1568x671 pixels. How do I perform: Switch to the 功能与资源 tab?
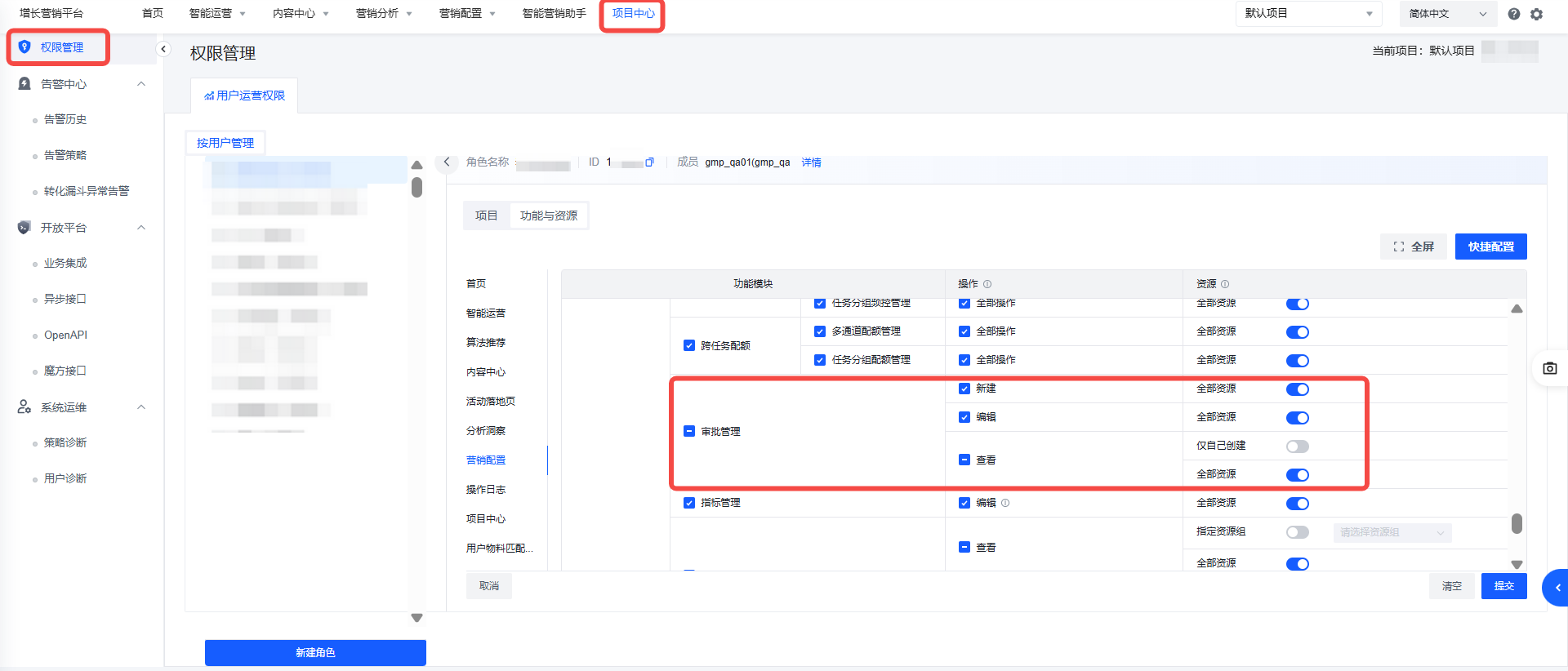point(548,216)
